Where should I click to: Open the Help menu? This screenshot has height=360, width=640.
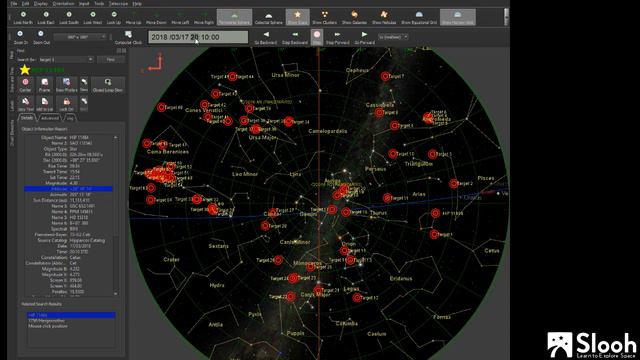(x=137, y=4)
